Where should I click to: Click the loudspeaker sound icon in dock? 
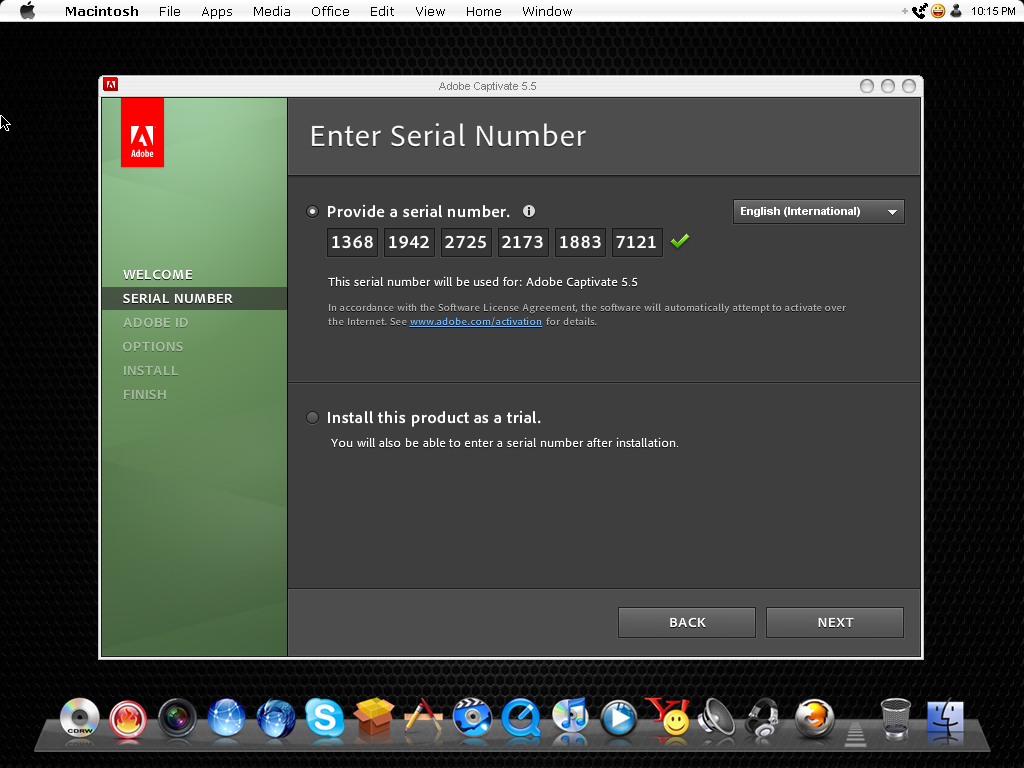[716, 718]
